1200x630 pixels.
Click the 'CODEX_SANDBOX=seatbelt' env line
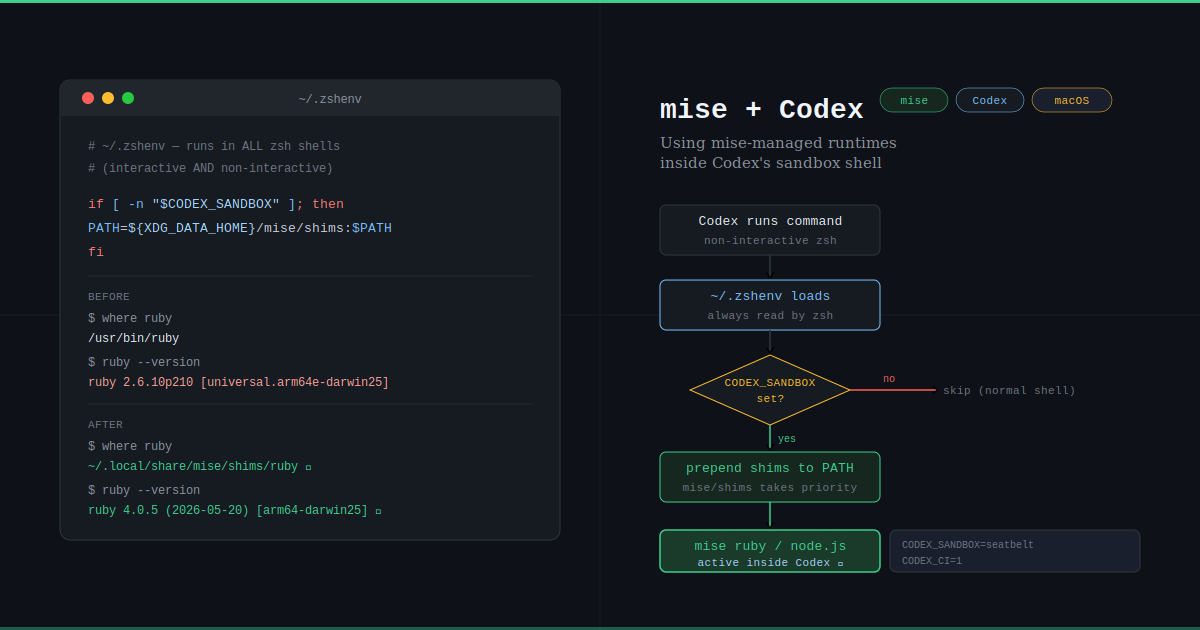(968, 545)
